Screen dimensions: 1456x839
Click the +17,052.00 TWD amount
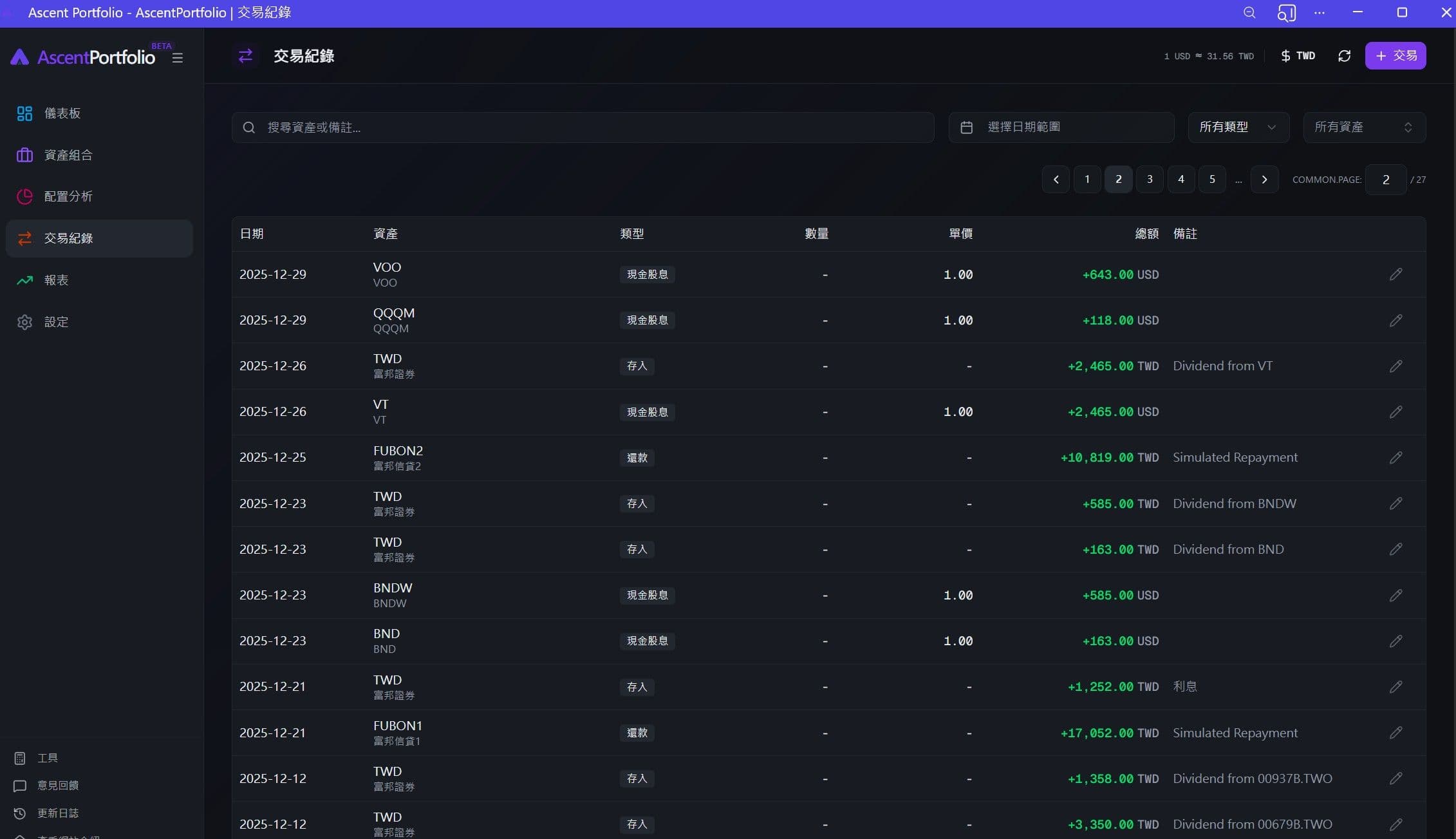point(1110,733)
